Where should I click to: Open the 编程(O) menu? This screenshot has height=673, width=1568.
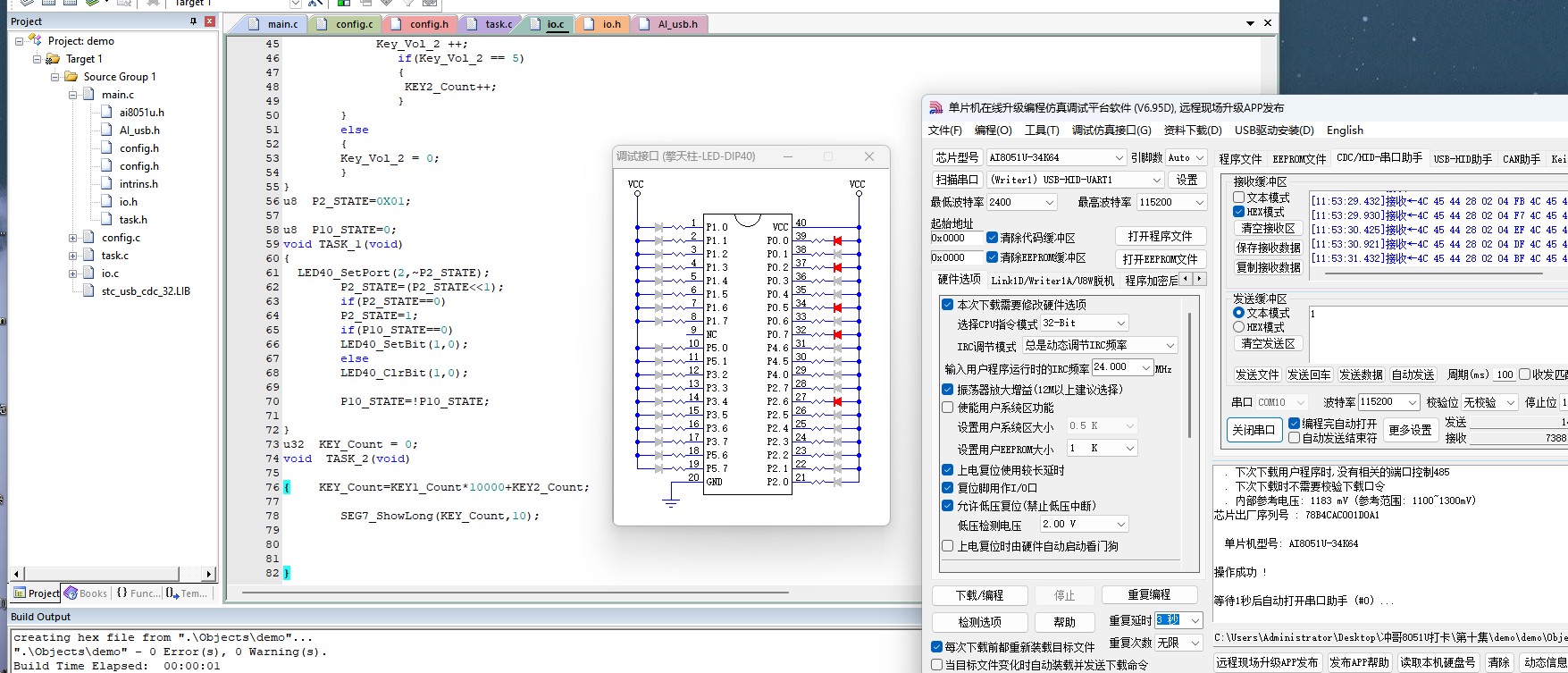(x=994, y=130)
